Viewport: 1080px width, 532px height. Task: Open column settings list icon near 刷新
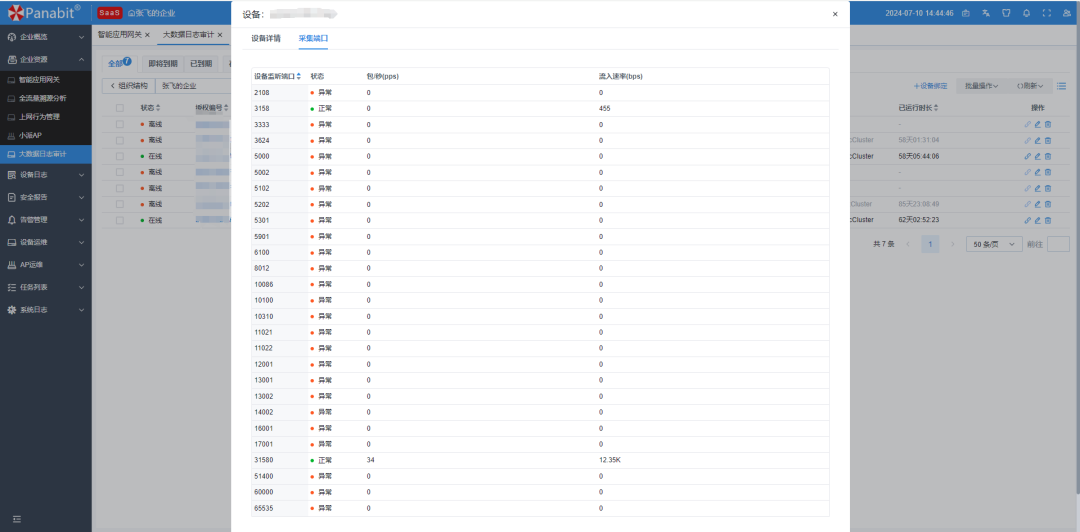click(x=1061, y=86)
